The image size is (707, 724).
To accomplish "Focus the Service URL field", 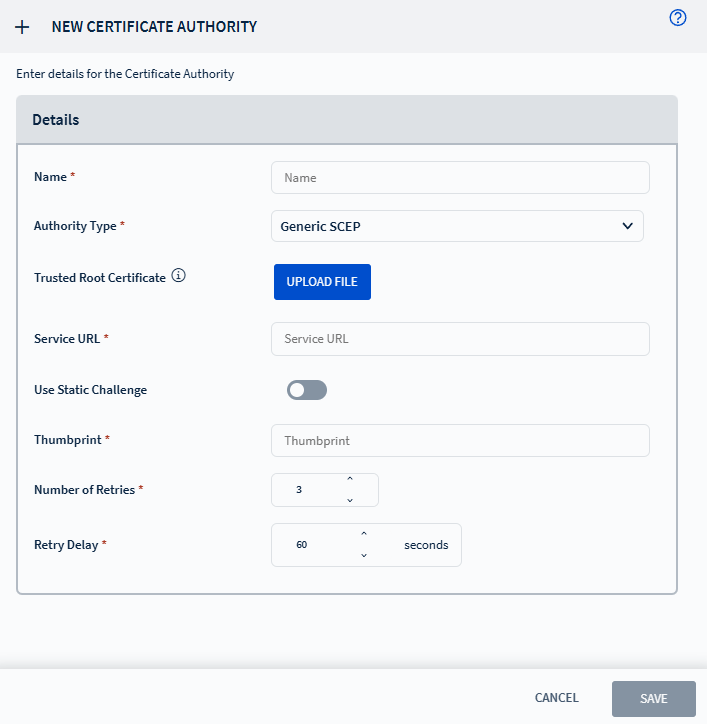I will tap(460, 339).
